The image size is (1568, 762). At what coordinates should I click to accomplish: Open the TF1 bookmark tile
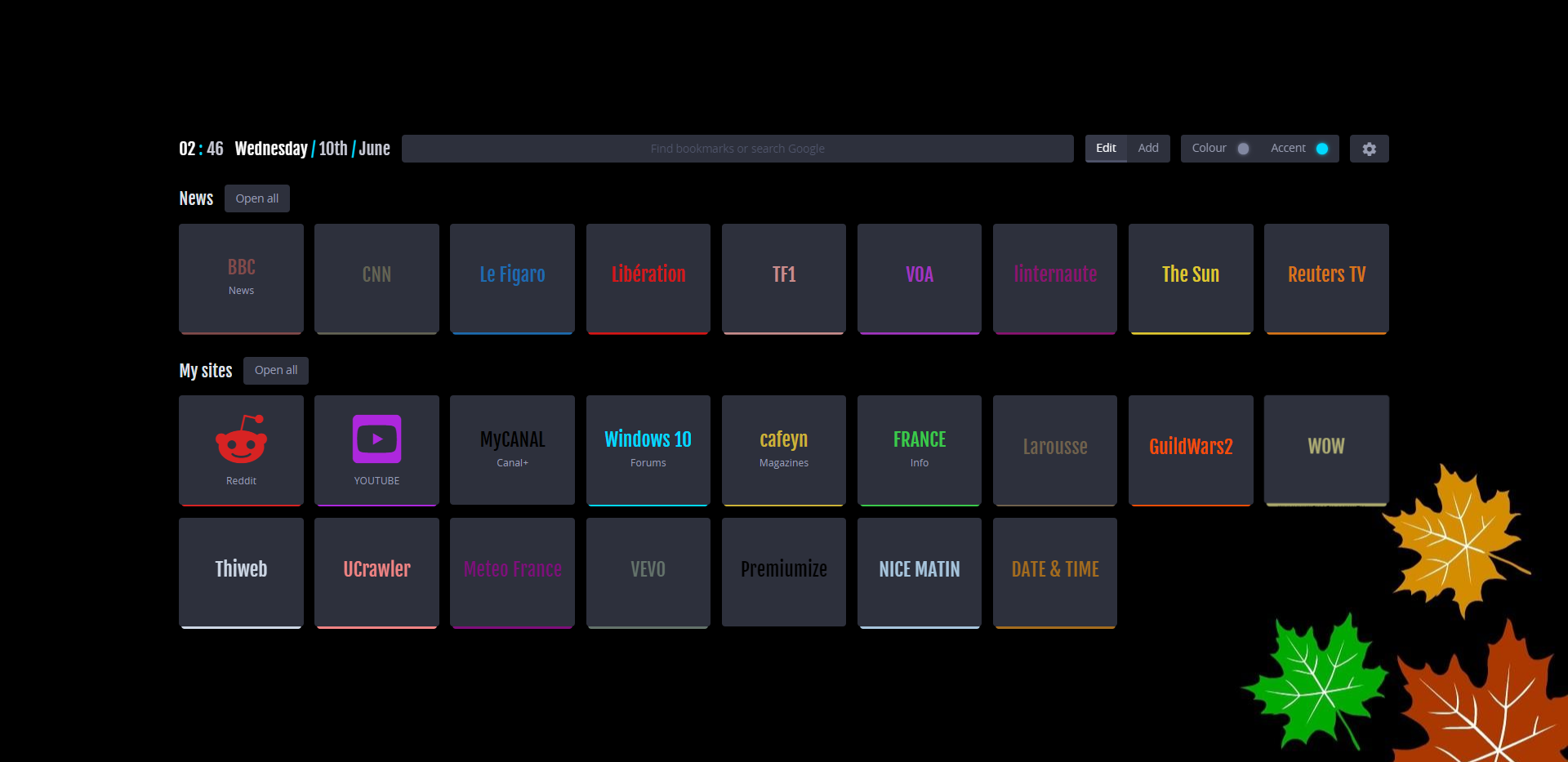pyautogui.click(x=784, y=279)
